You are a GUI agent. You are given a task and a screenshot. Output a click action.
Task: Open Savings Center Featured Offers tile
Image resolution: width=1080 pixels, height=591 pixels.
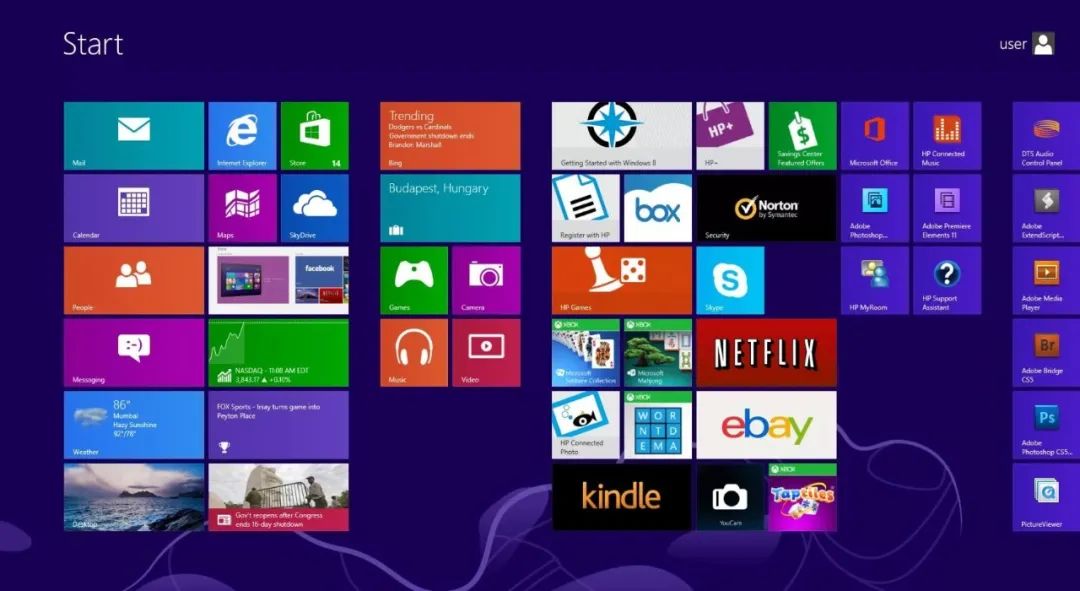pos(802,136)
